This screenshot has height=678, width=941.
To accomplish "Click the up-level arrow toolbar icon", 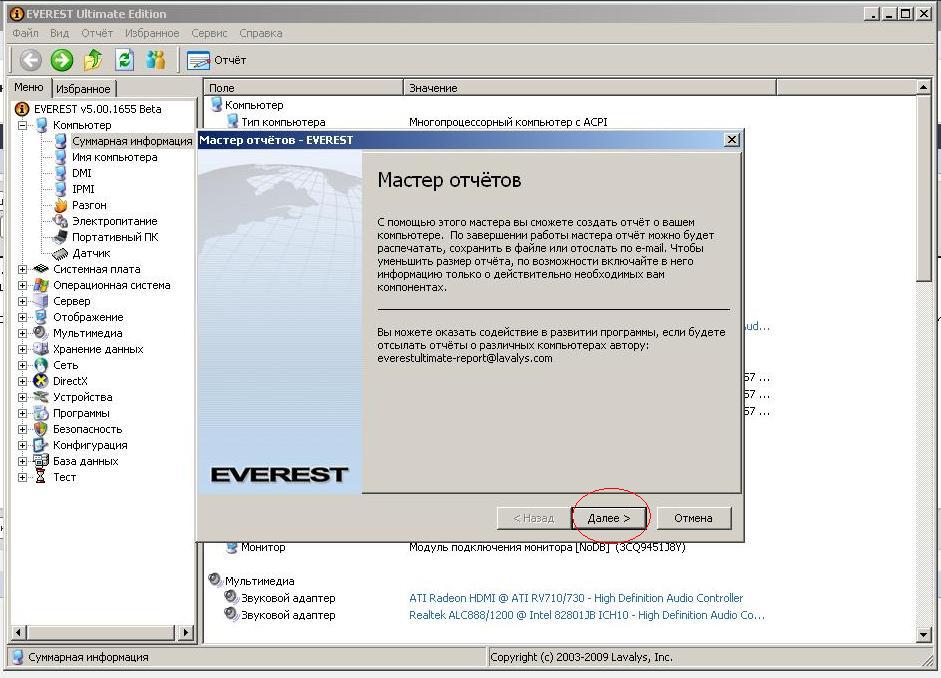I will pyautogui.click(x=93, y=60).
